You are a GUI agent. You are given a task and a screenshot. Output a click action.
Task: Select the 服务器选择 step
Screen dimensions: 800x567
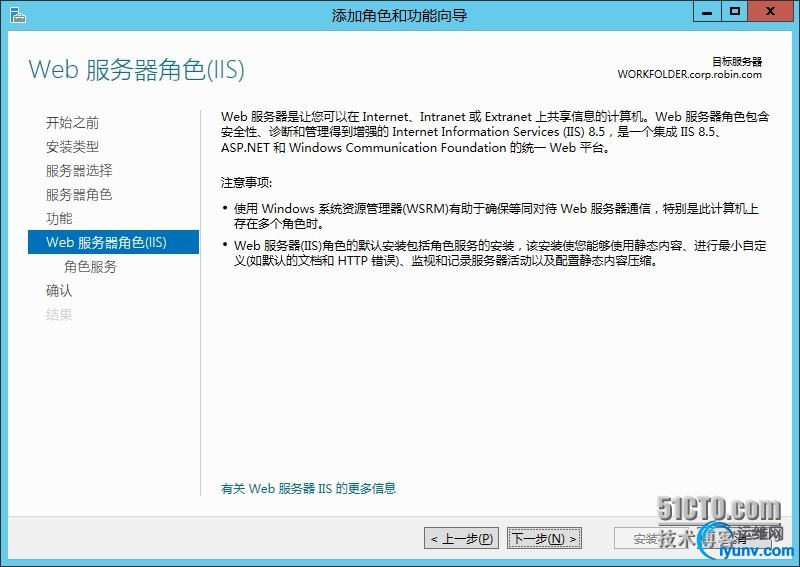[79, 170]
